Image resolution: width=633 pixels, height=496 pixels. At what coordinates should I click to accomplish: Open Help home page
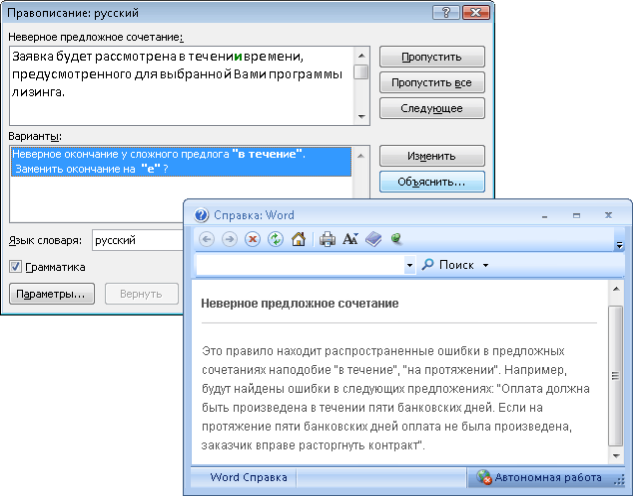[298, 239]
